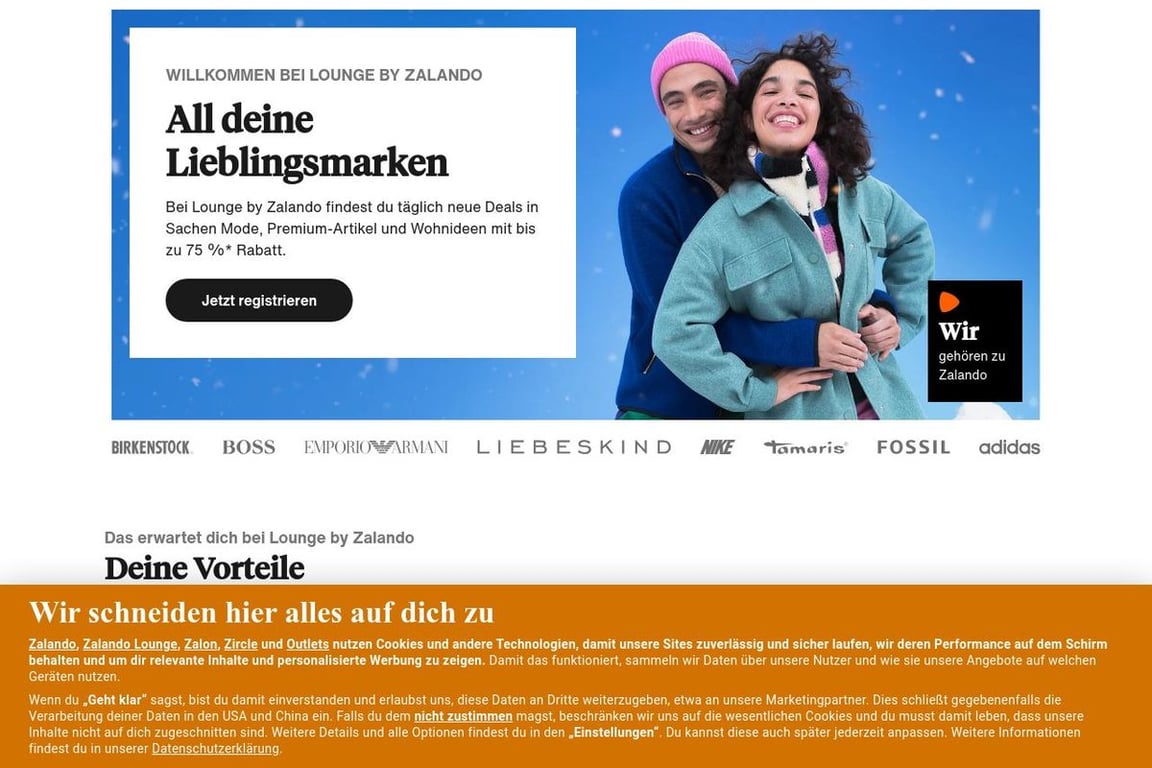Click the Wir gehören zu Zalando badge
The width and height of the screenshot is (1152, 768).
pyautogui.click(x=975, y=341)
